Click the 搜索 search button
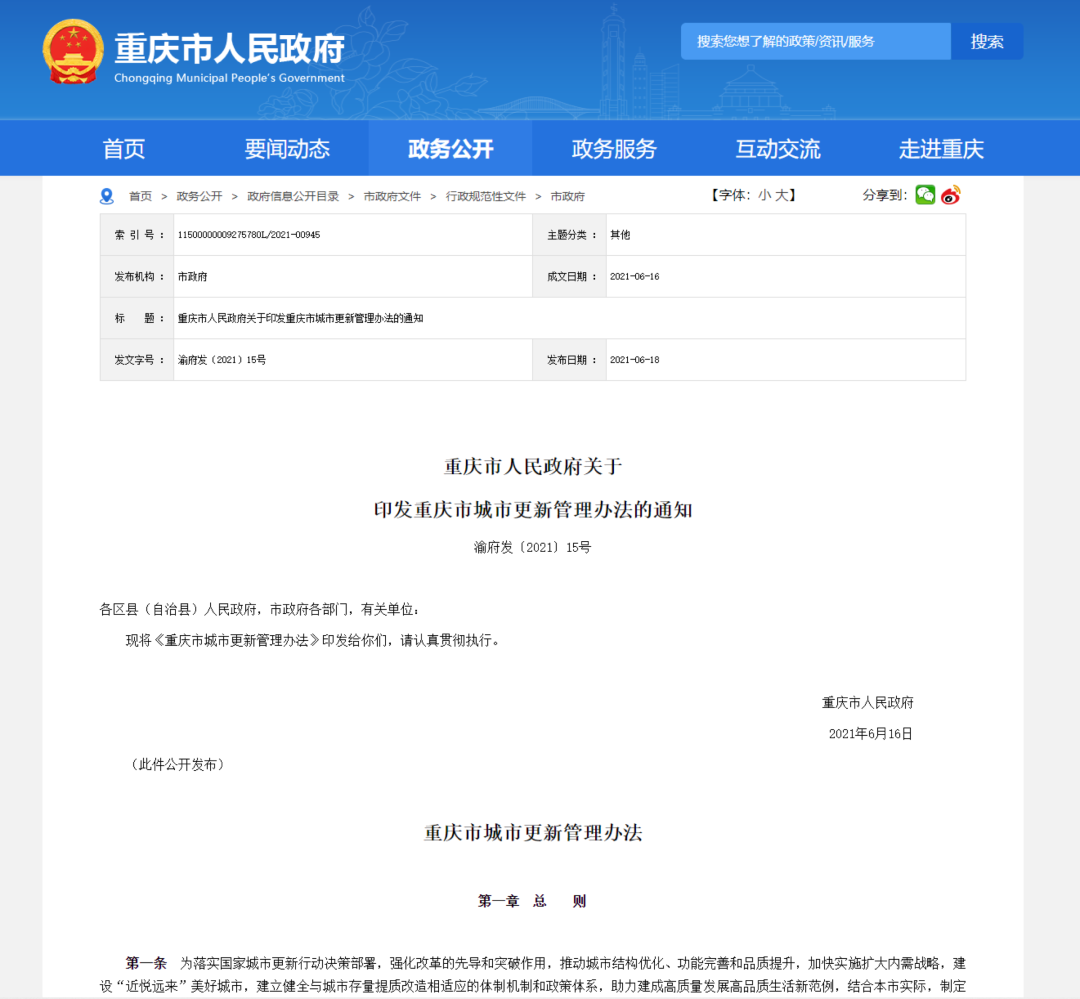Image resolution: width=1080 pixels, height=999 pixels. tap(987, 41)
